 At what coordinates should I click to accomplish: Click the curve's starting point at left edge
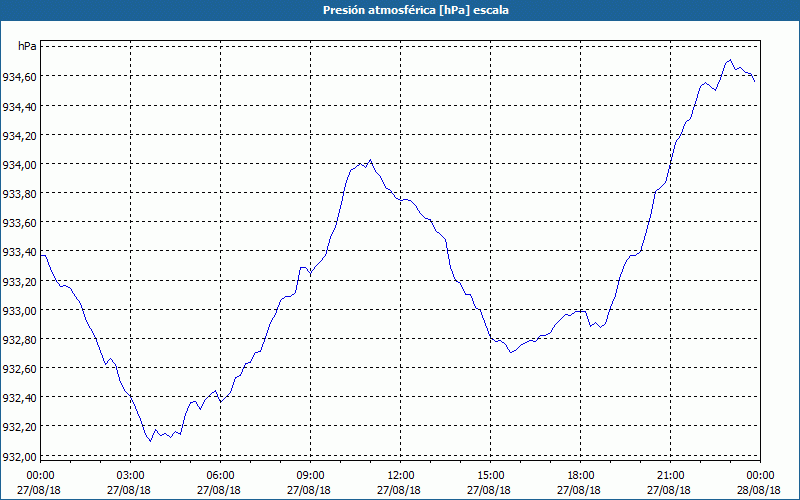(x=42, y=256)
